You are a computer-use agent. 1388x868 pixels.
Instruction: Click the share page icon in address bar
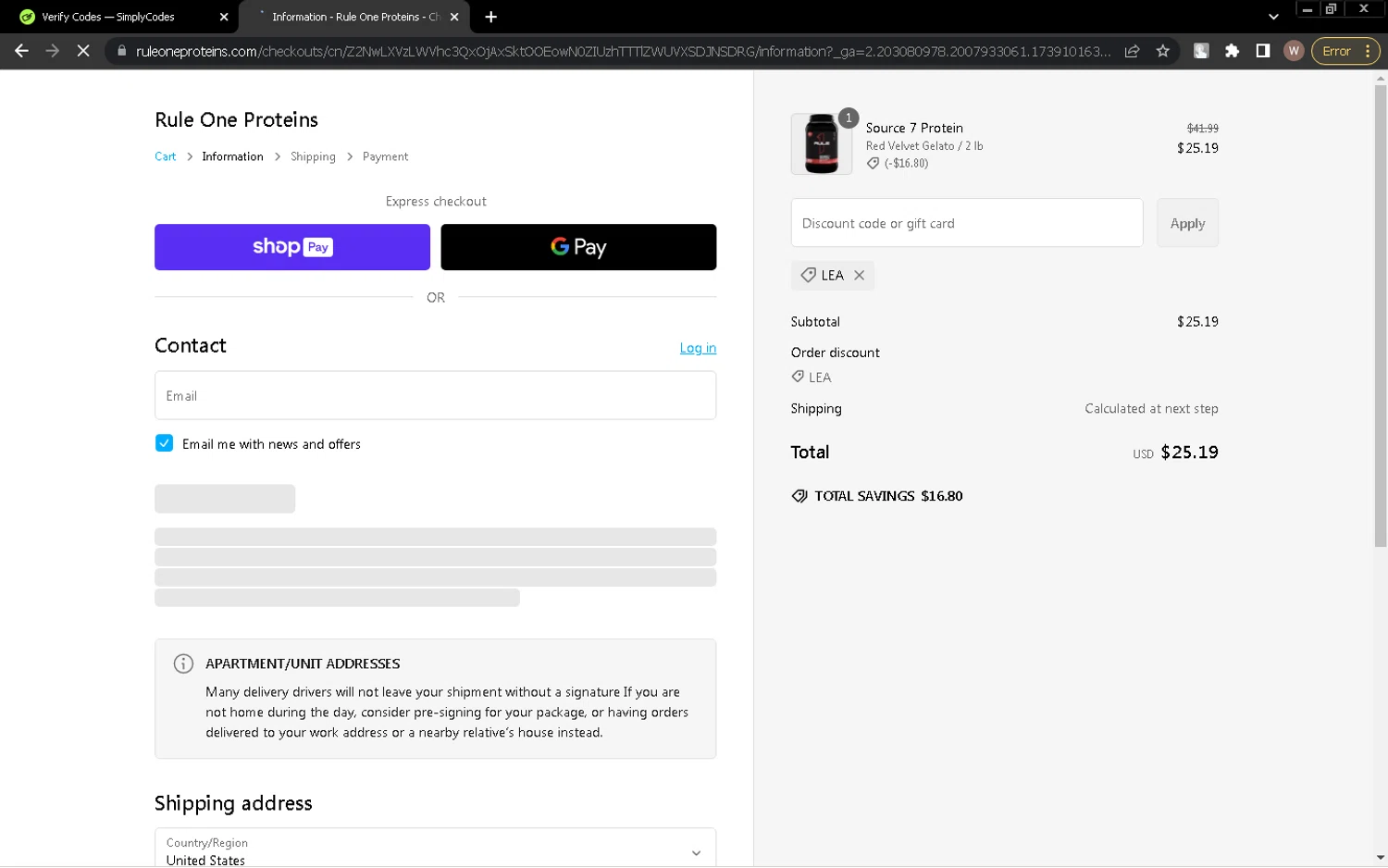tap(1132, 51)
